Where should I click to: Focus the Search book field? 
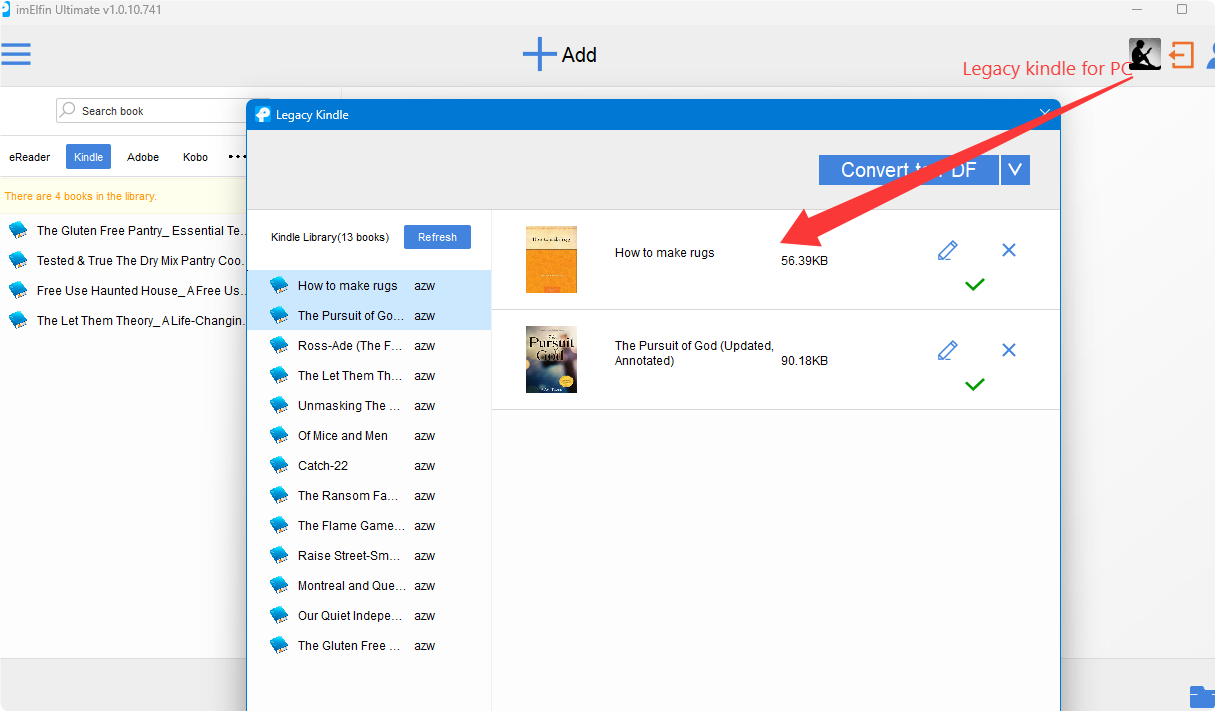[x=152, y=110]
